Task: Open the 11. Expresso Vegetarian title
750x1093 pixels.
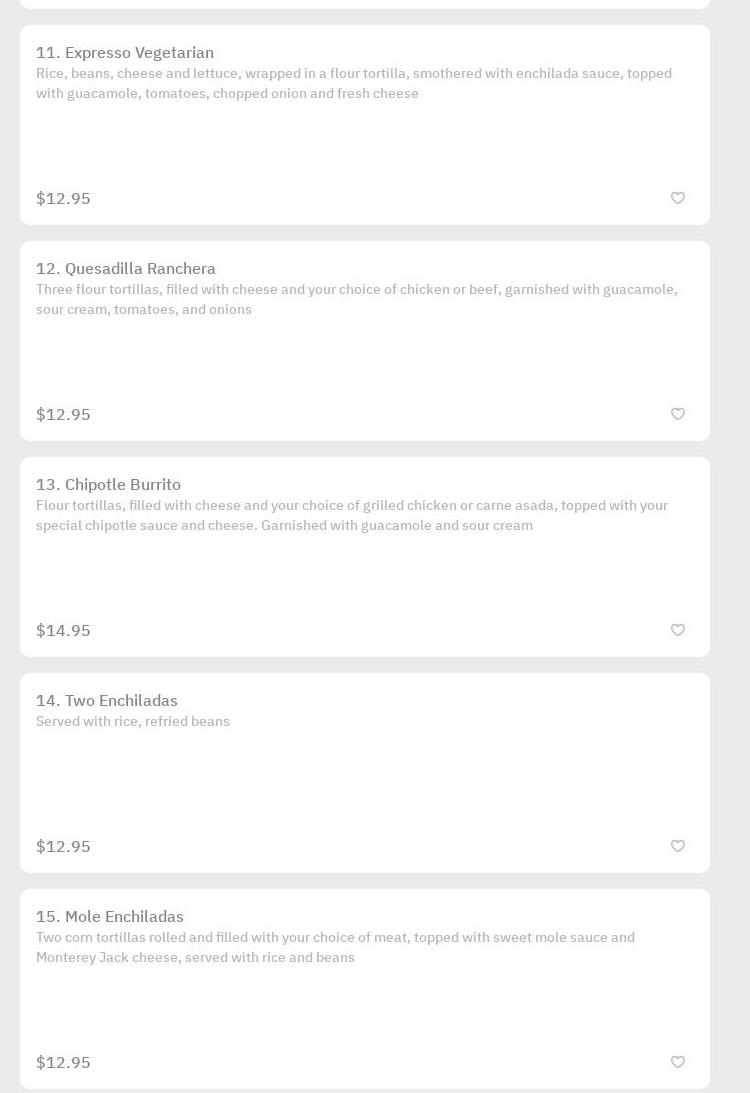Action: (125, 53)
